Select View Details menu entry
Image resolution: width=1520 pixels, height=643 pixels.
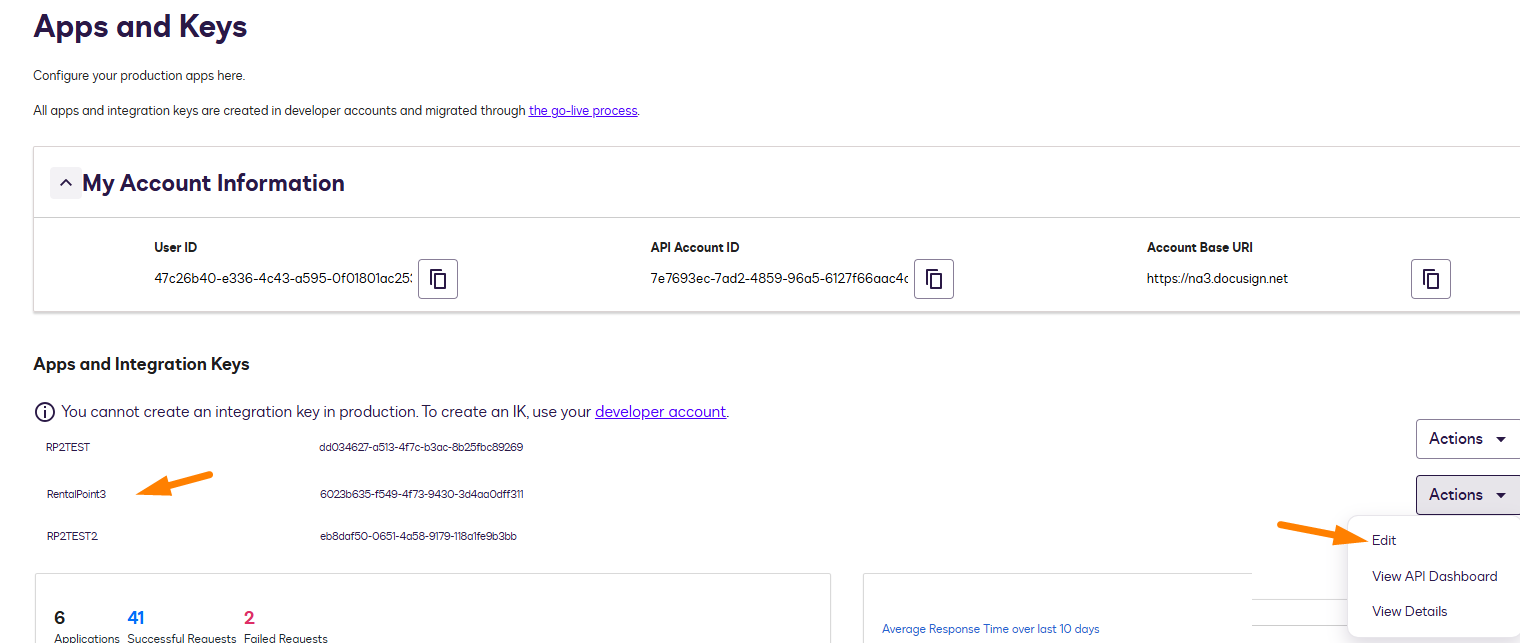pyautogui.click(x=1409, y=611)
